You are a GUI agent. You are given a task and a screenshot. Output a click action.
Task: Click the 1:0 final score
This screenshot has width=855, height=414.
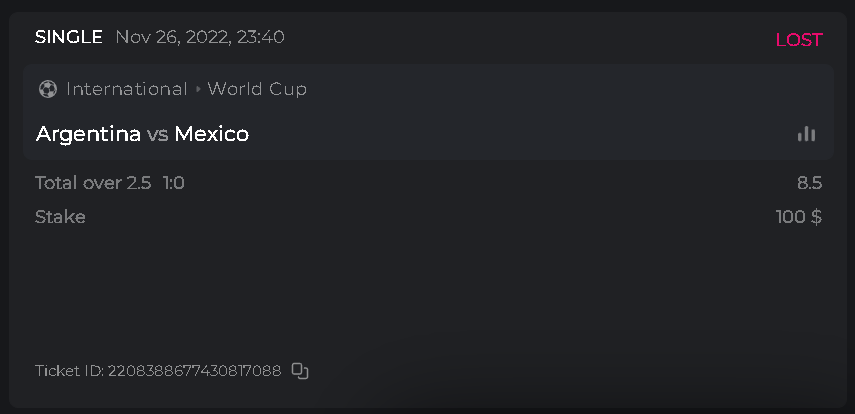[174, 183]
